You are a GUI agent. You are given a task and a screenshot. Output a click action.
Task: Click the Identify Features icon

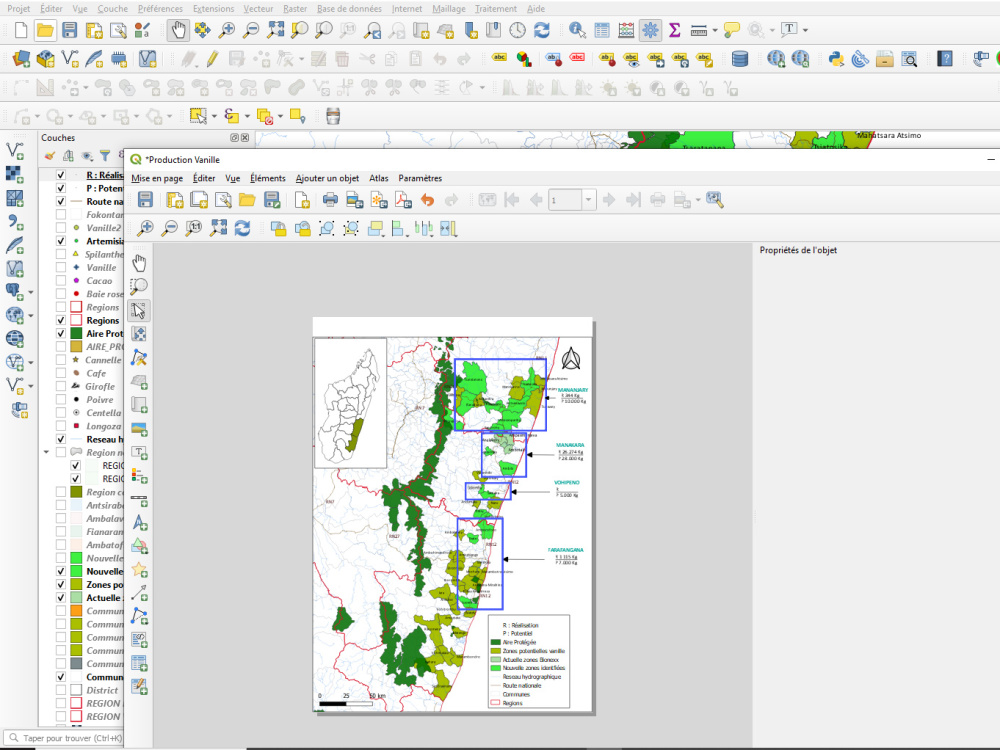click(x=577, y=30)
